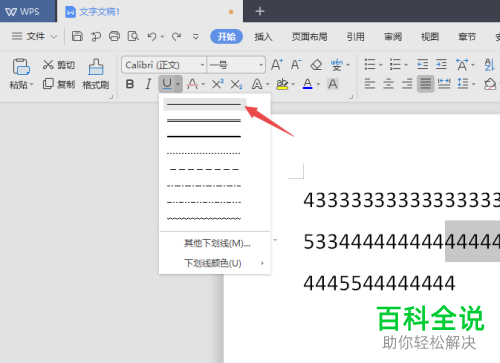
Task: Click the sort icon
Action: (x=489, y=65)
